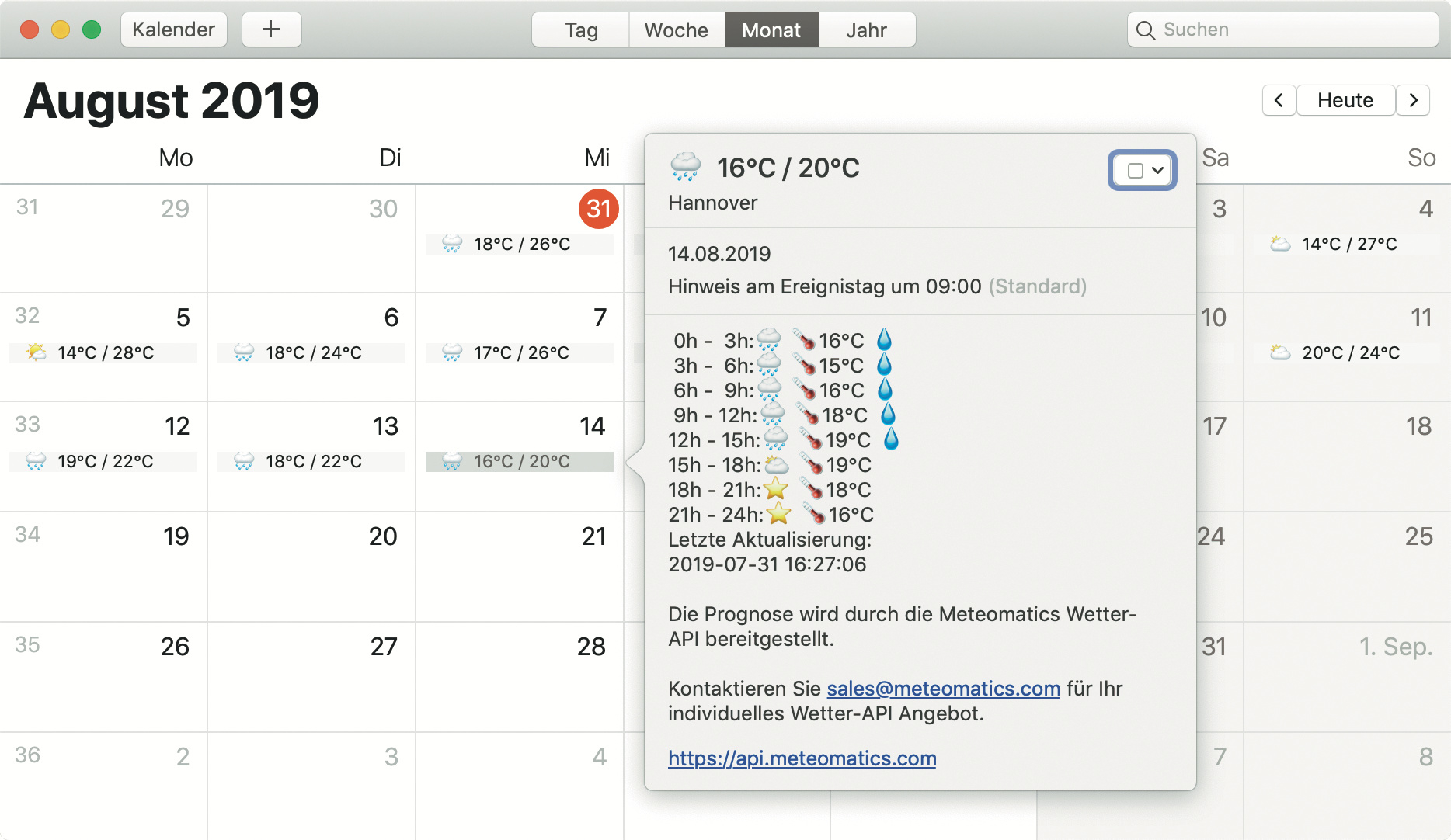Click the search magnifier icon

click(1145, 30)
